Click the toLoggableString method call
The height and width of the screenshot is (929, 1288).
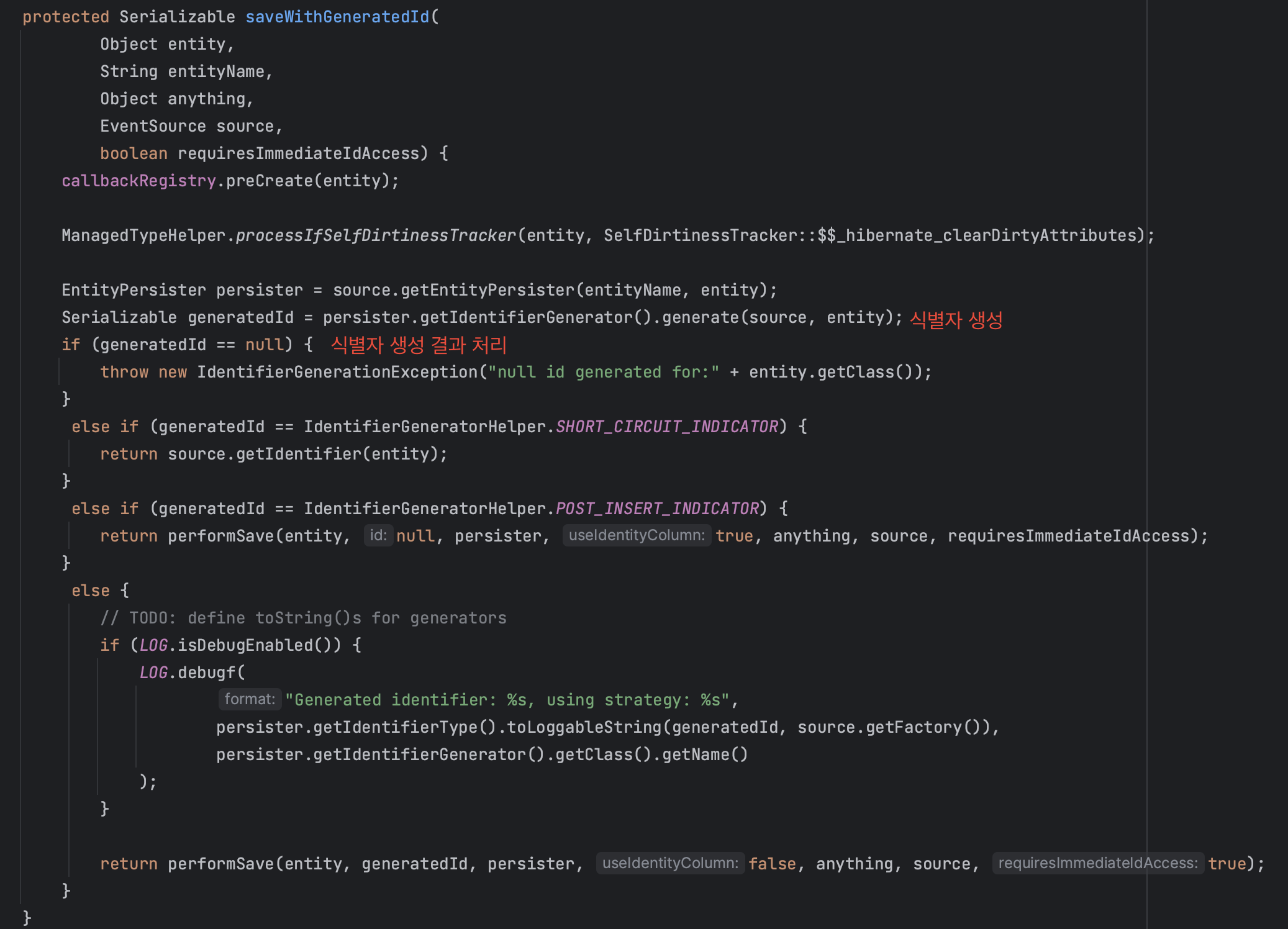click(584, 727)
